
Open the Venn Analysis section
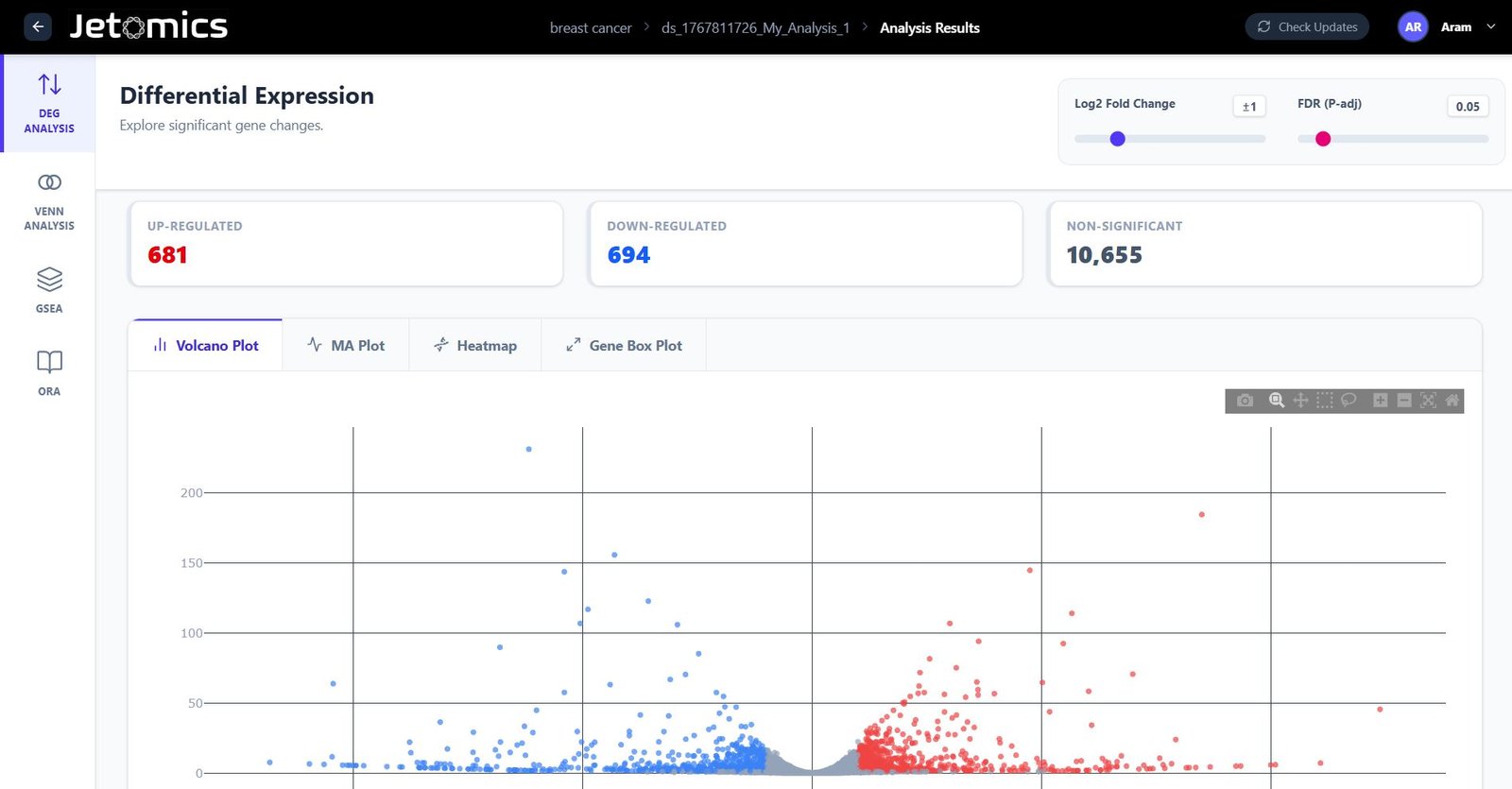click(x=49, y=201)
